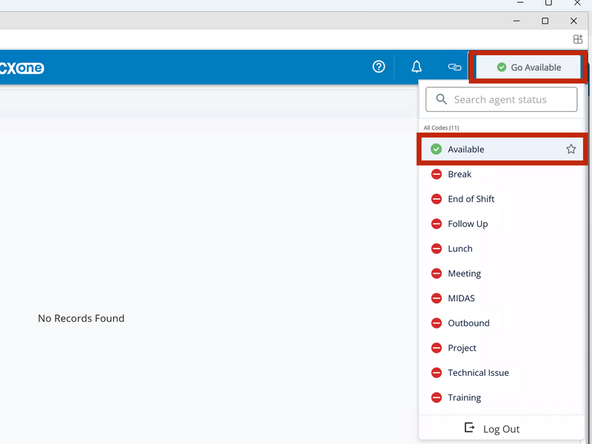Click the search magnifier icon
The height and width of the screenshot is (444, 592).
tap(441, 99)
